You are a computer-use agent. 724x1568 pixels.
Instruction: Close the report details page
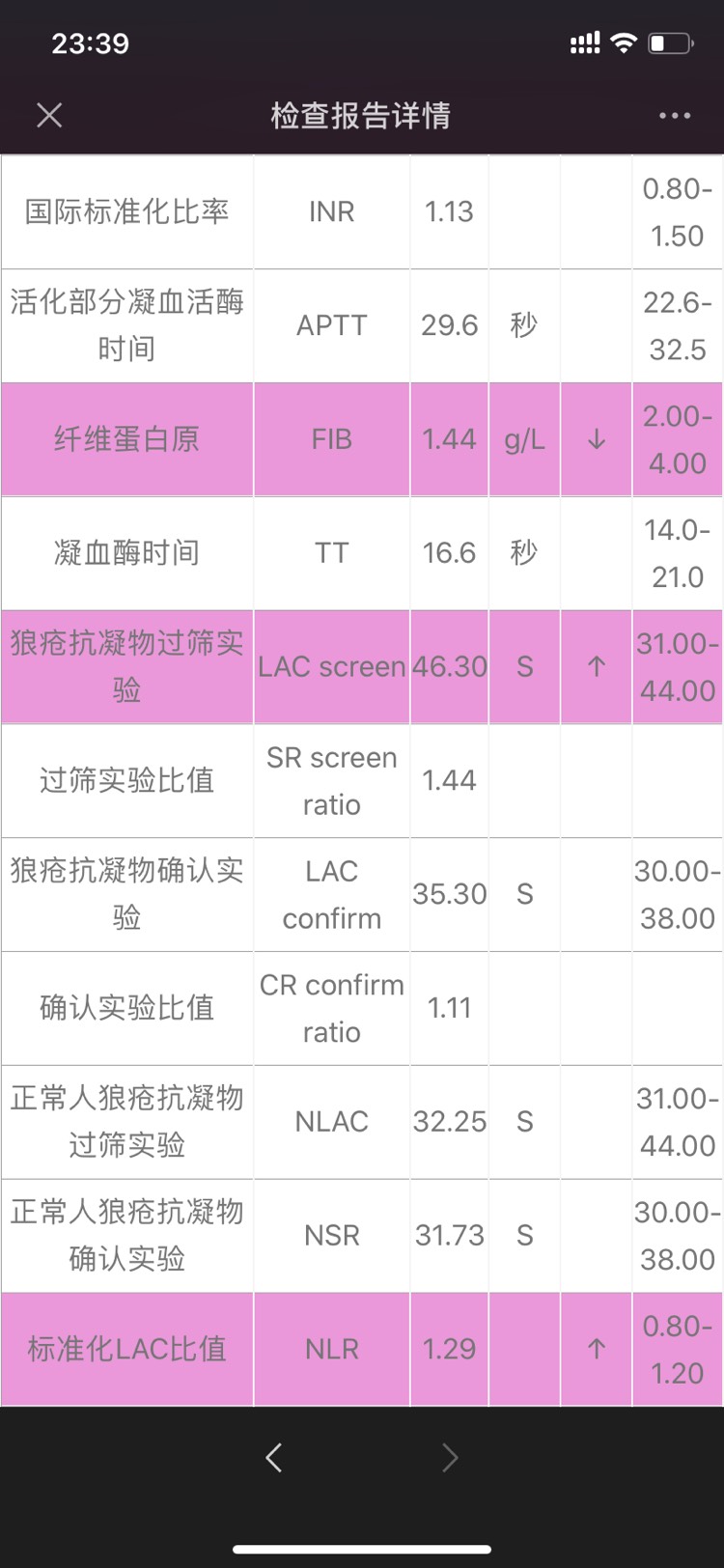coord(49,116)
